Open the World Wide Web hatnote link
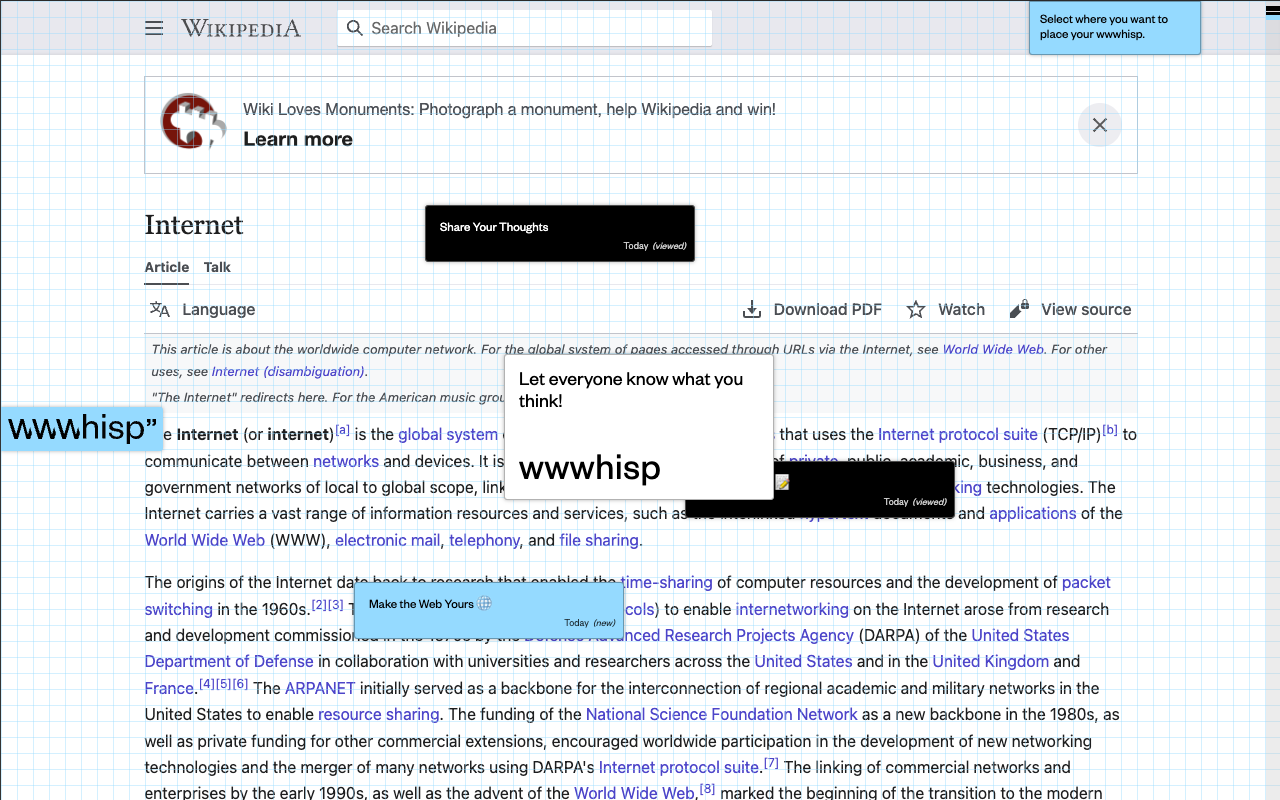Viewport: 1280px width, 800px height. (993, 349)
